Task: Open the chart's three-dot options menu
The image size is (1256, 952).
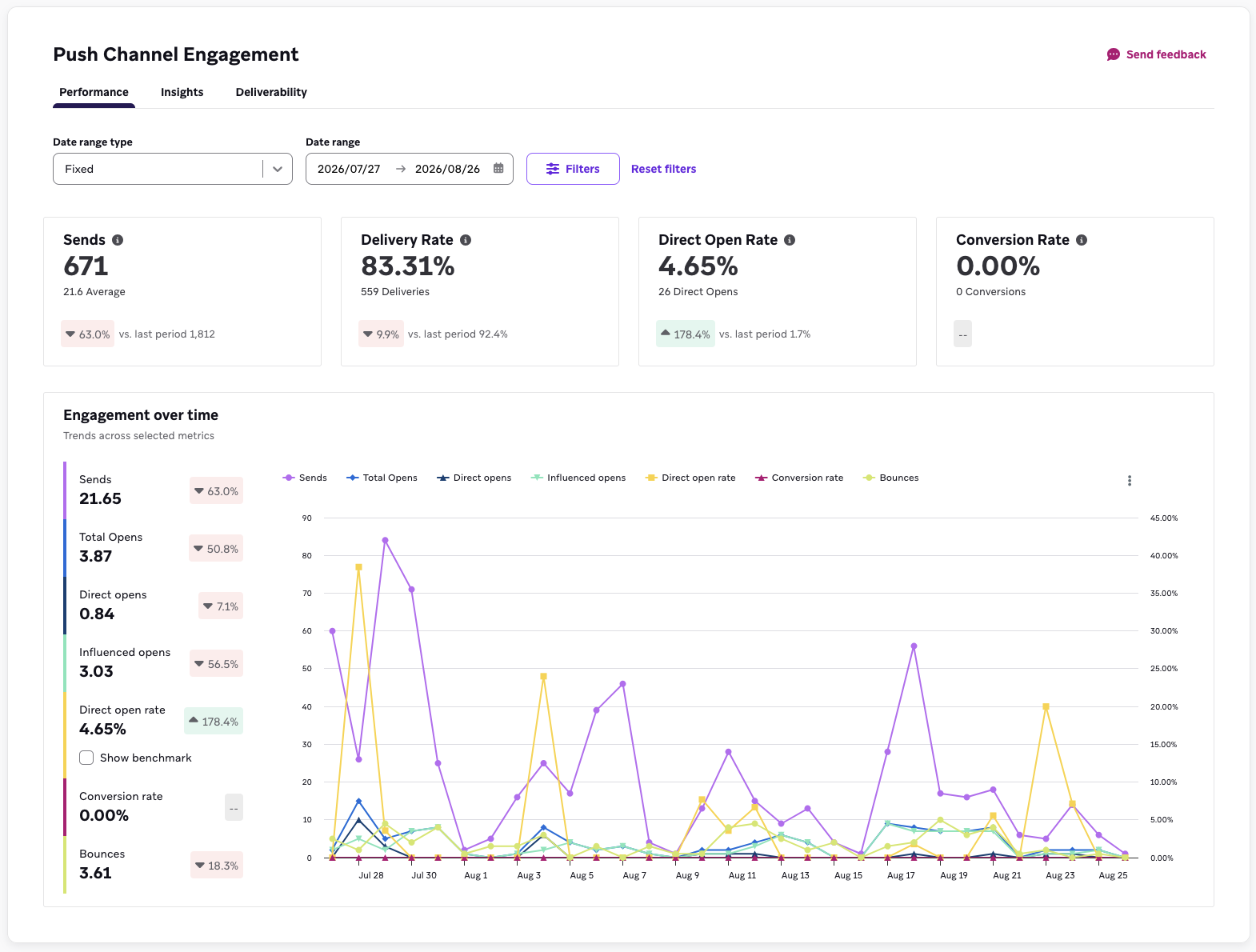Action: coord(1130,481)
